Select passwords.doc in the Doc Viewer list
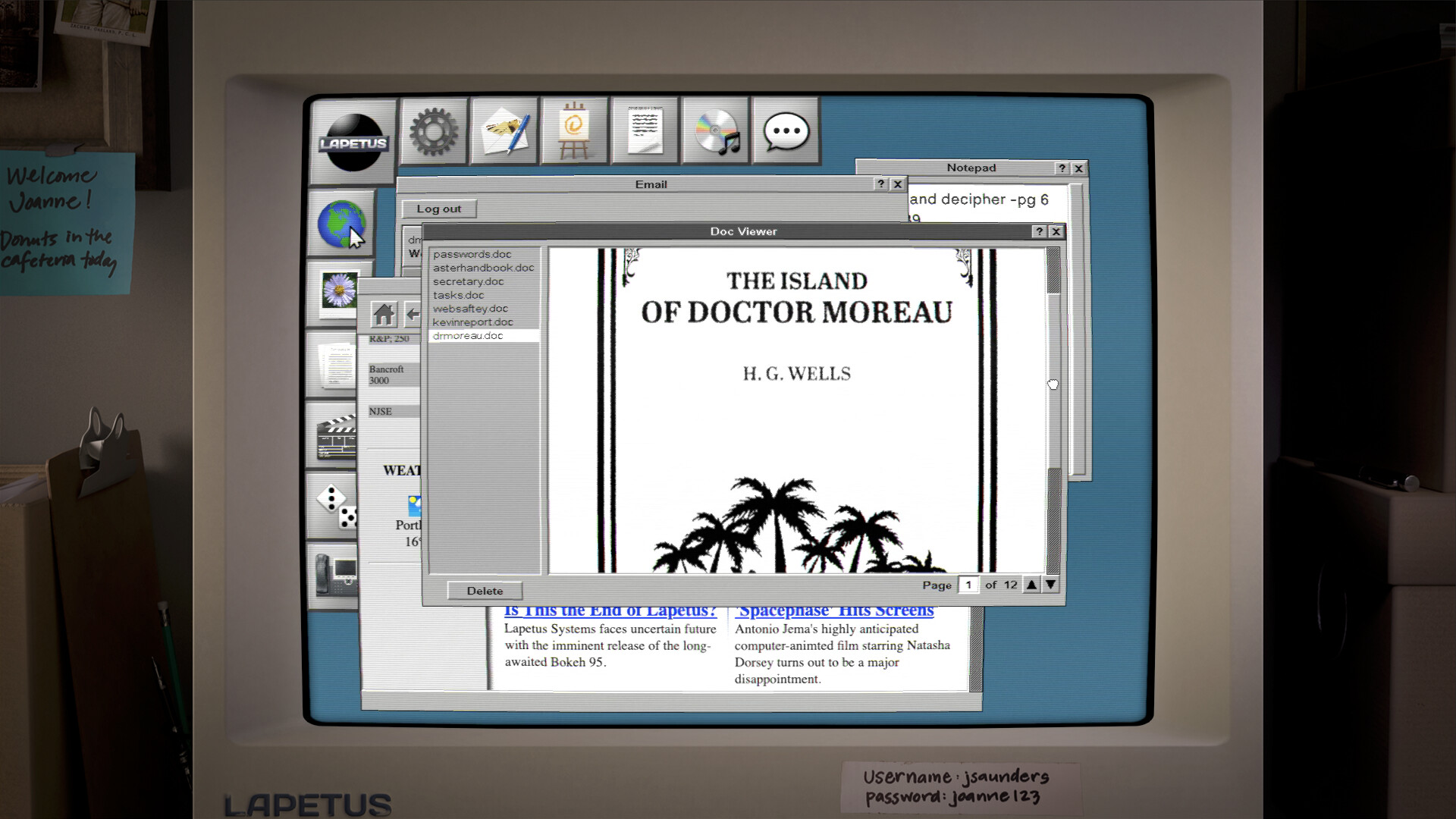The image size is (1456, 819). click(470, 254)
